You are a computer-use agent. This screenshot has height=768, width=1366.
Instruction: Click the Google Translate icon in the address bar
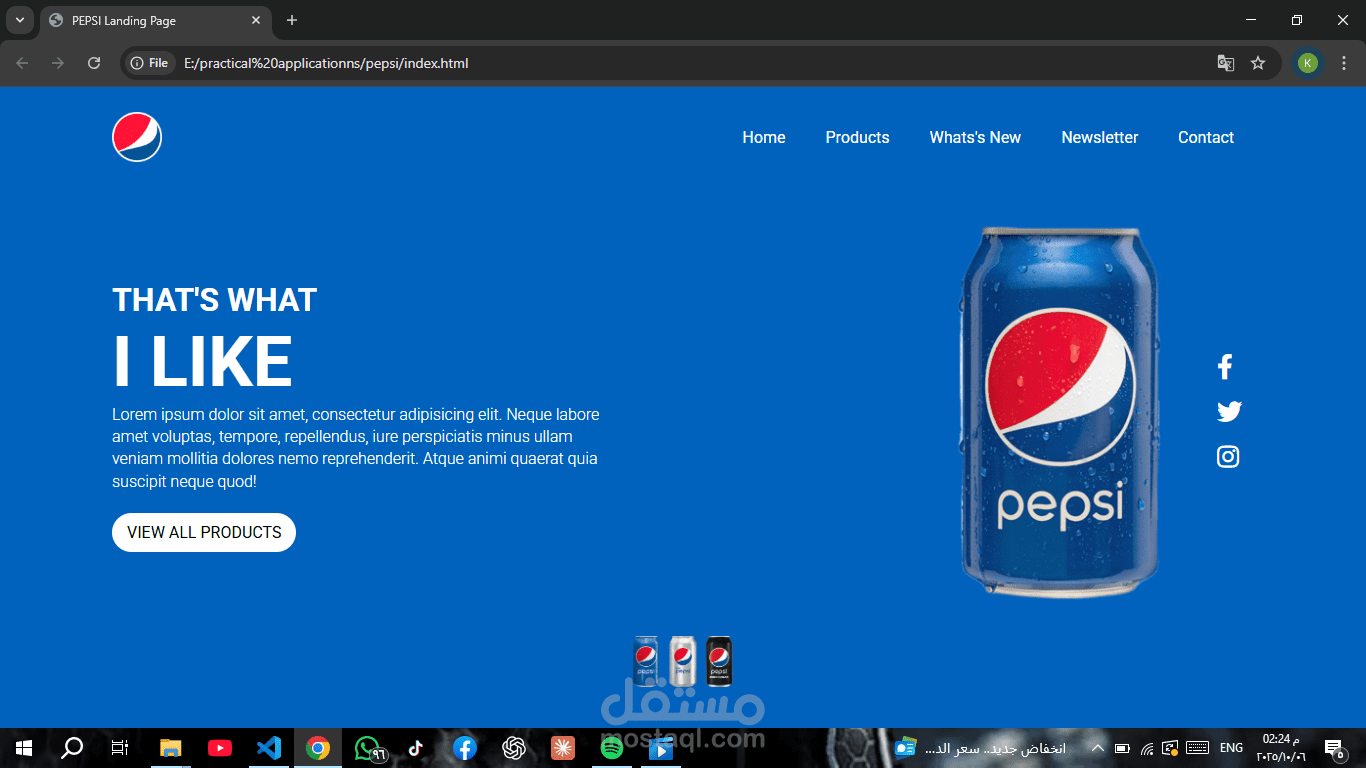[x=1225, y=62]
